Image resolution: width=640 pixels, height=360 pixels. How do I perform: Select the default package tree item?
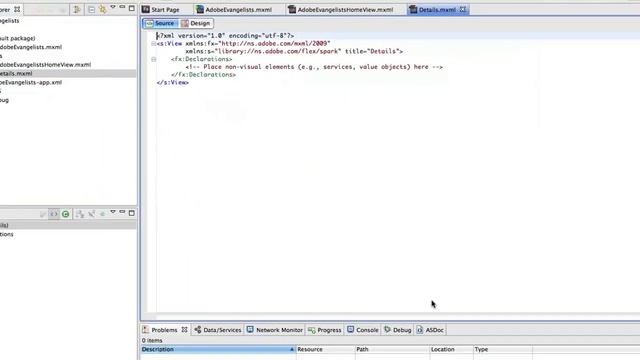click(18, 38)
